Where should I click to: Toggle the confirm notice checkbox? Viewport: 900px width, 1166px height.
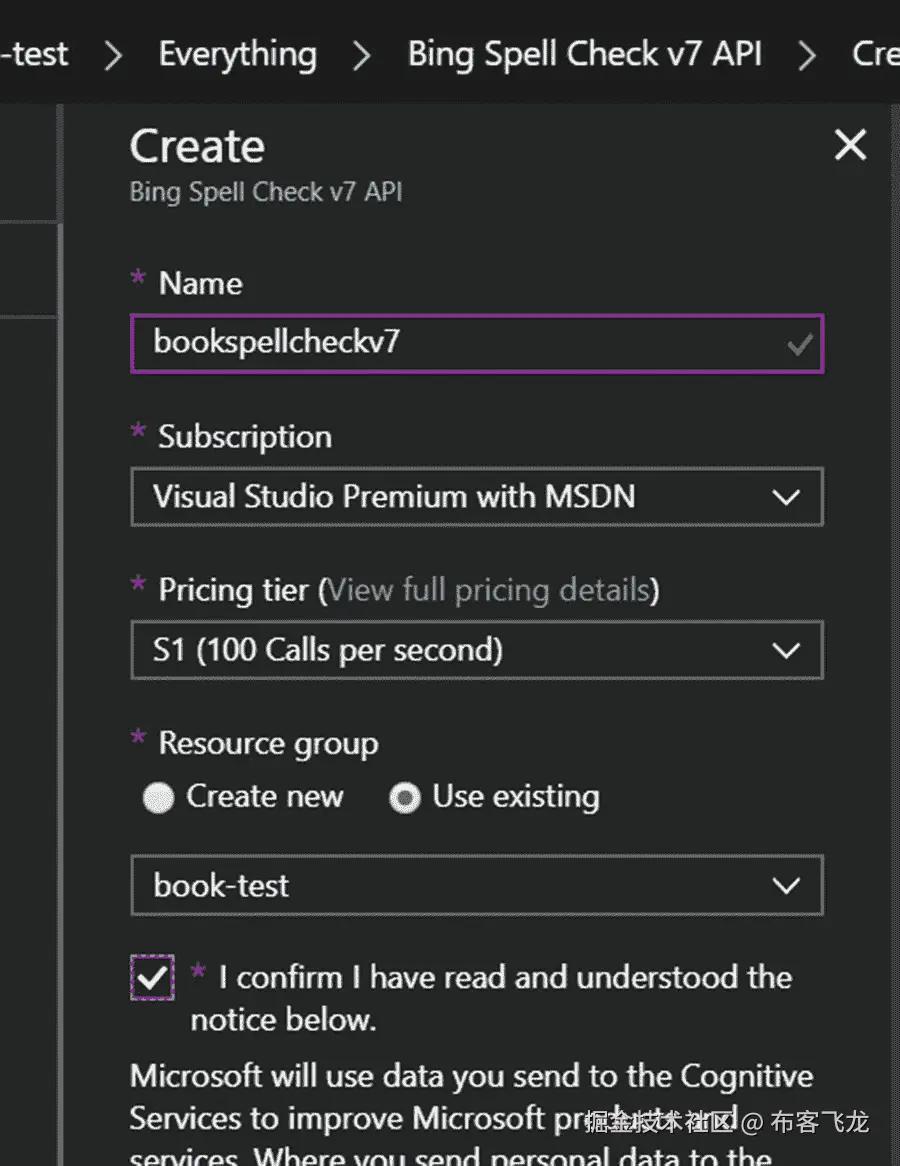pyautogui.click(x=152, y=978)
